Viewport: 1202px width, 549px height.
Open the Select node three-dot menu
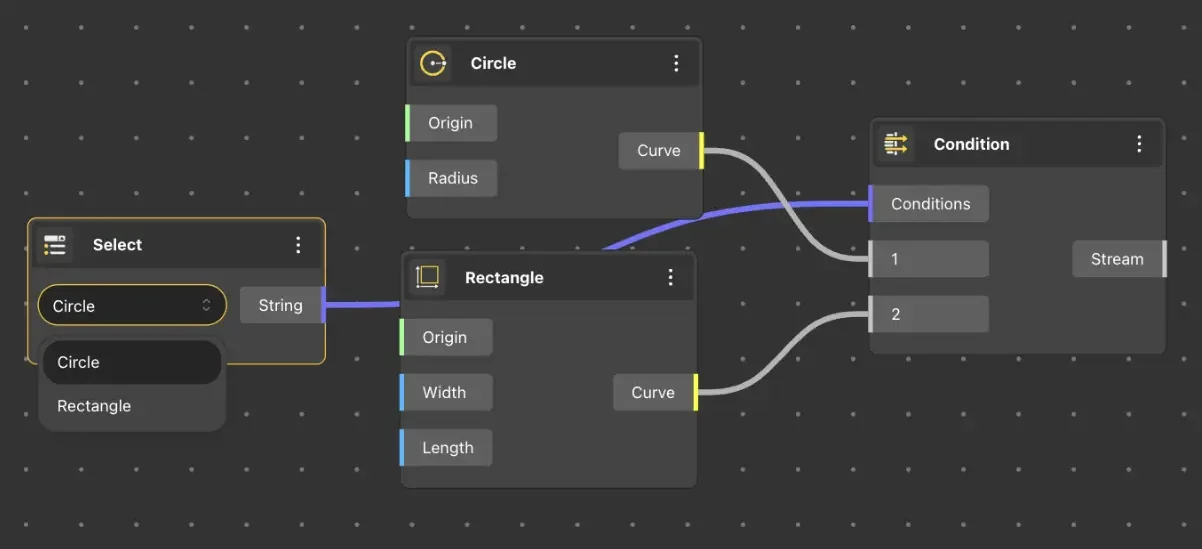click(298, 245)
